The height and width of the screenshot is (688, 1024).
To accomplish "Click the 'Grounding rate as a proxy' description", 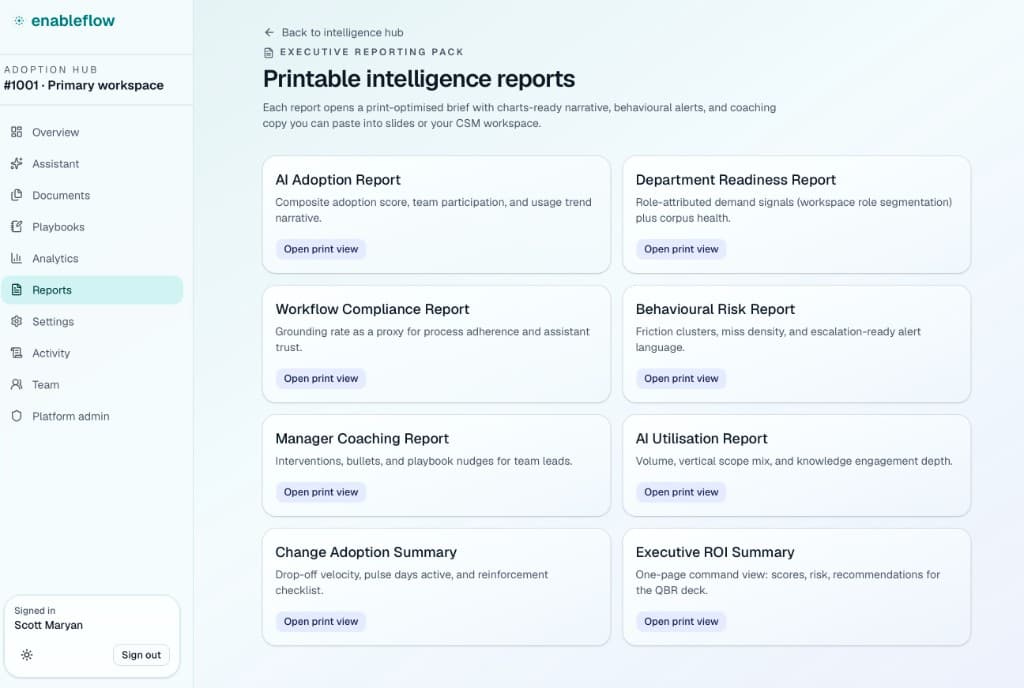I will [432, 339].
